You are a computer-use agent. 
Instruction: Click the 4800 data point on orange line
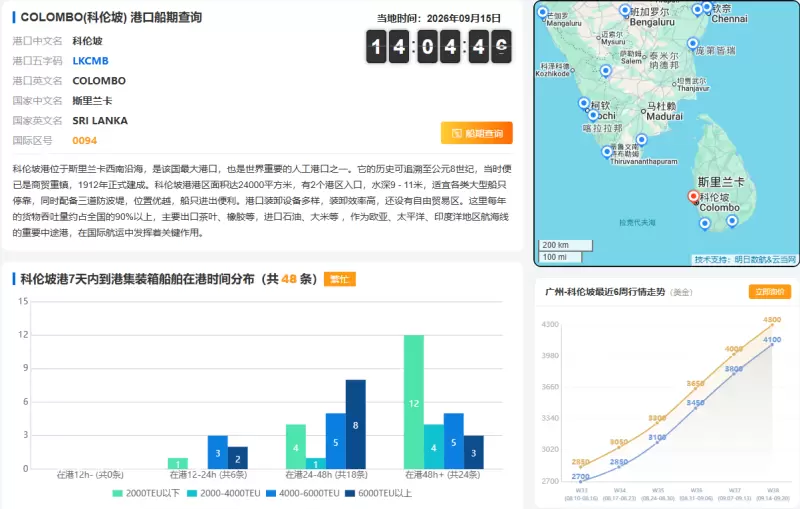[772, 325]
